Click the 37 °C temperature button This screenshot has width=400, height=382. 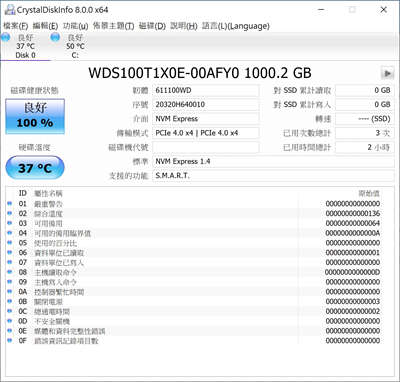pos(35,168)
